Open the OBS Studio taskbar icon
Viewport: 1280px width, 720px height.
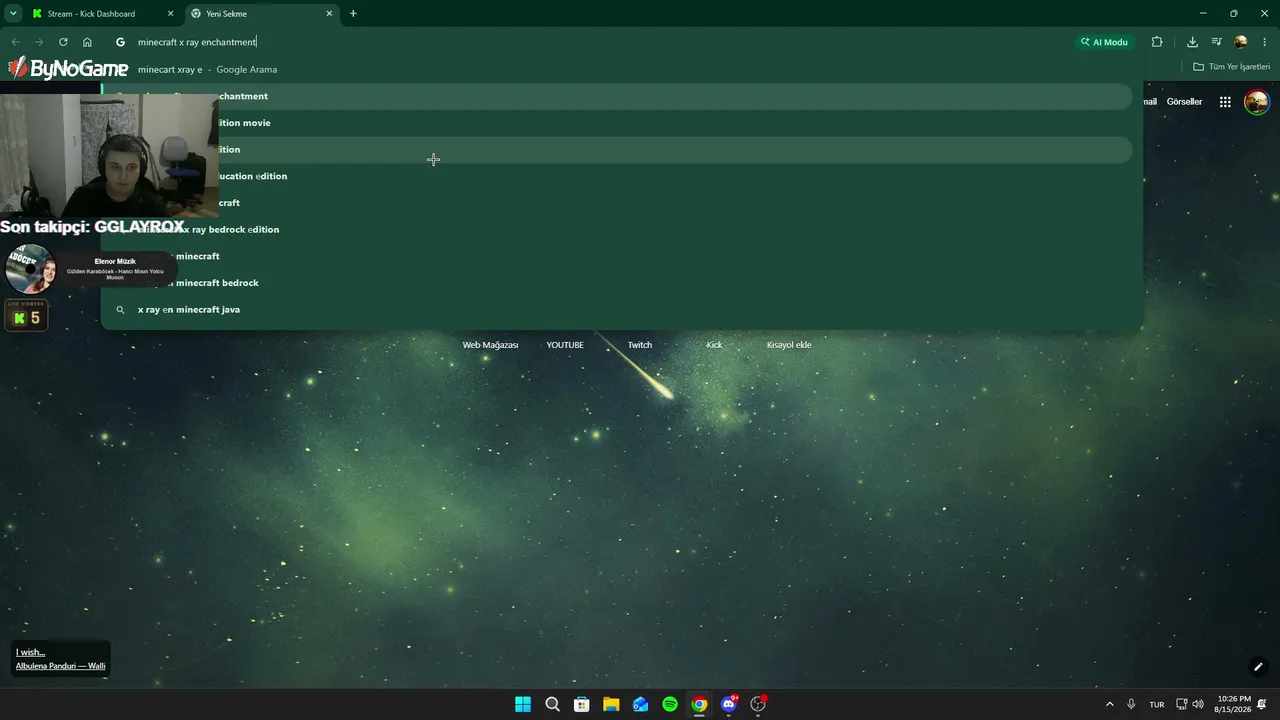point(758,704)
